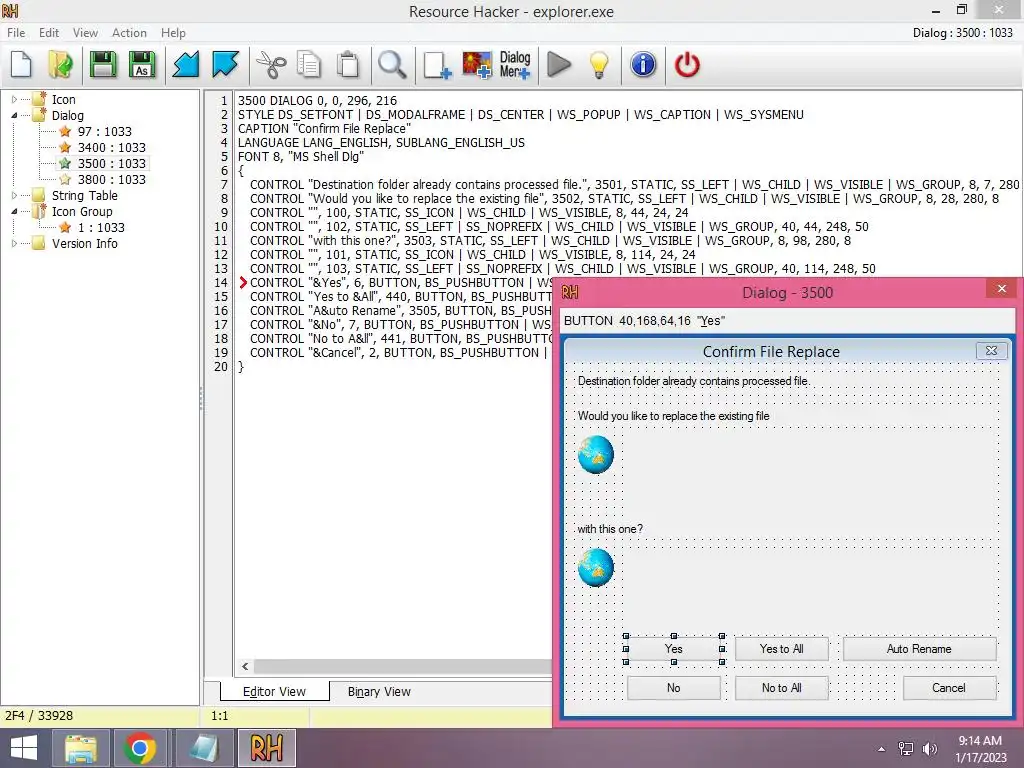The image size is (1024, 768).
Task: Click the Yes to All button in preview
Action: point(782,649)
